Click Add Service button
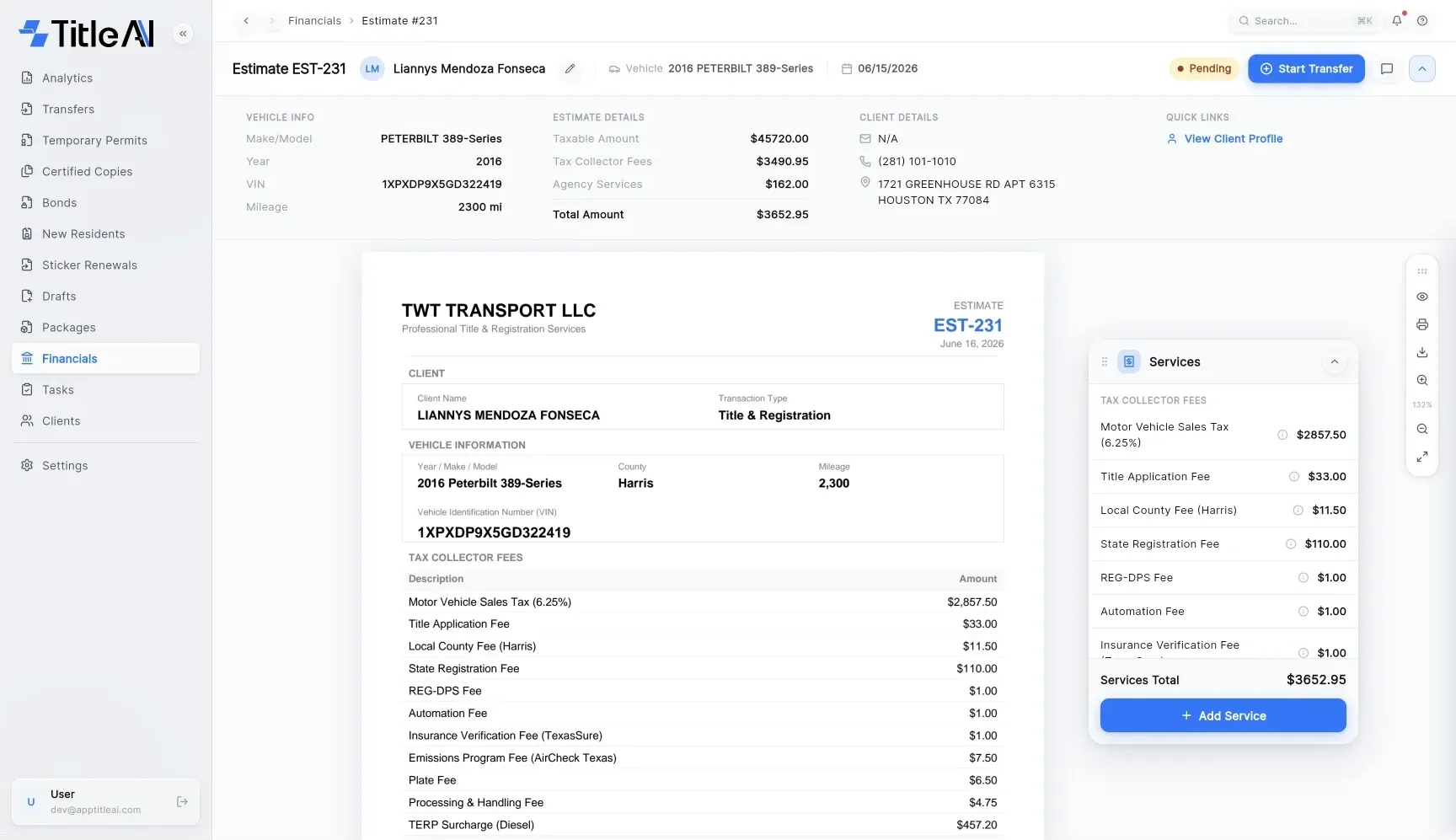 1223,716
